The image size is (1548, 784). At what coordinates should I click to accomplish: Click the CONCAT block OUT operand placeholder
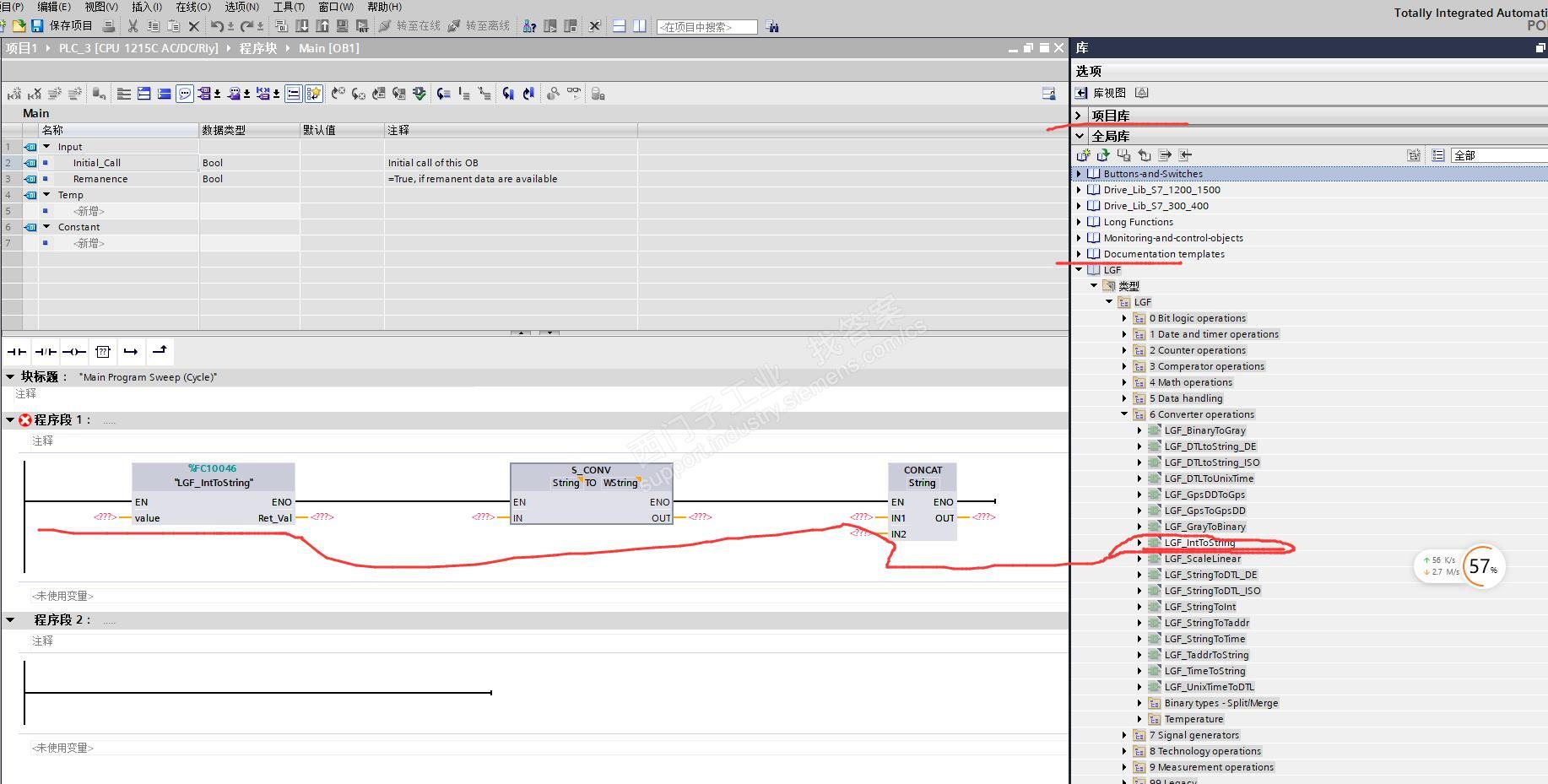click(983, 517)
